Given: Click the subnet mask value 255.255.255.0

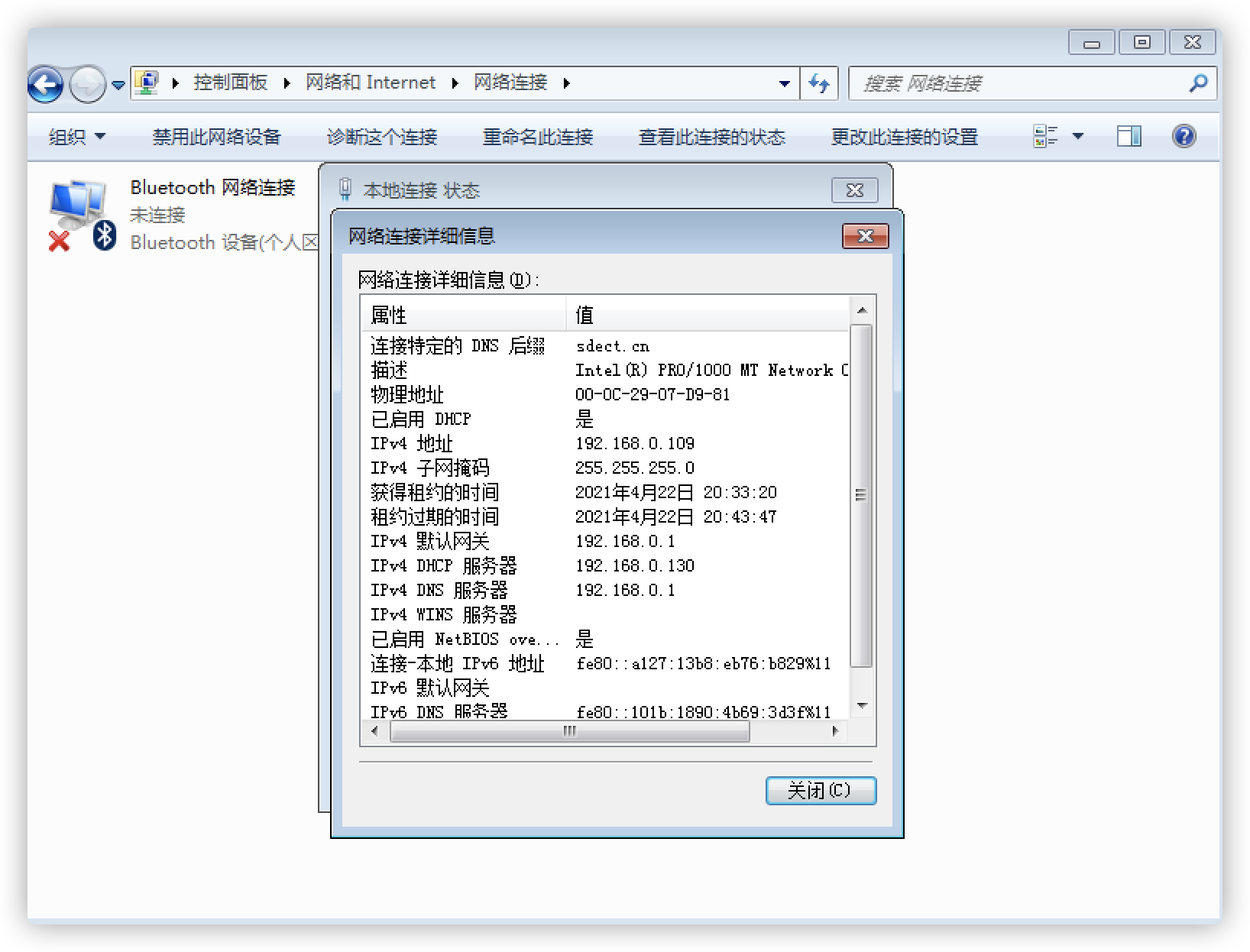Looking at the screenshot, I should tap(635, 468).
